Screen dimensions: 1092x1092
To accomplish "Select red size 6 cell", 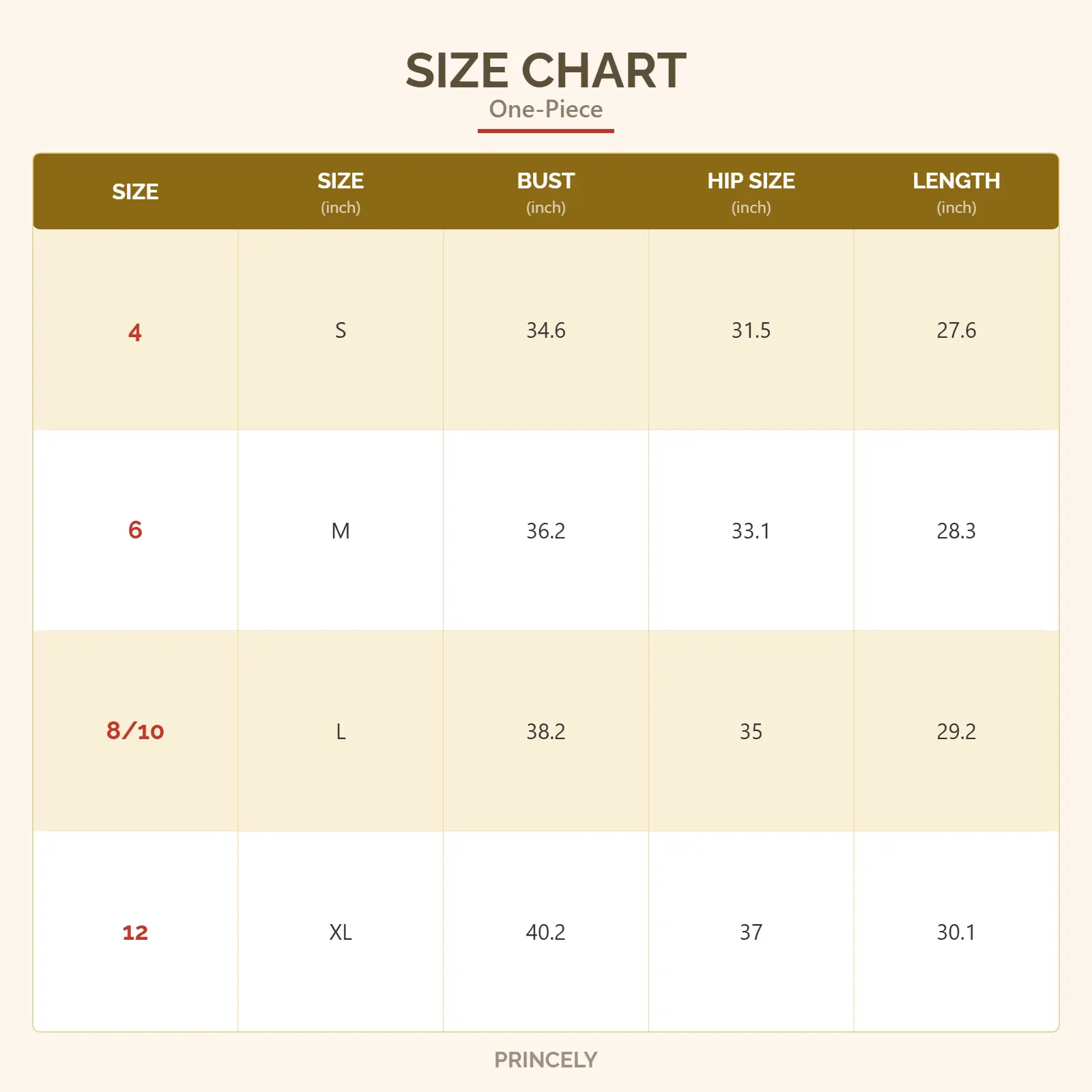I will point(135,530).
